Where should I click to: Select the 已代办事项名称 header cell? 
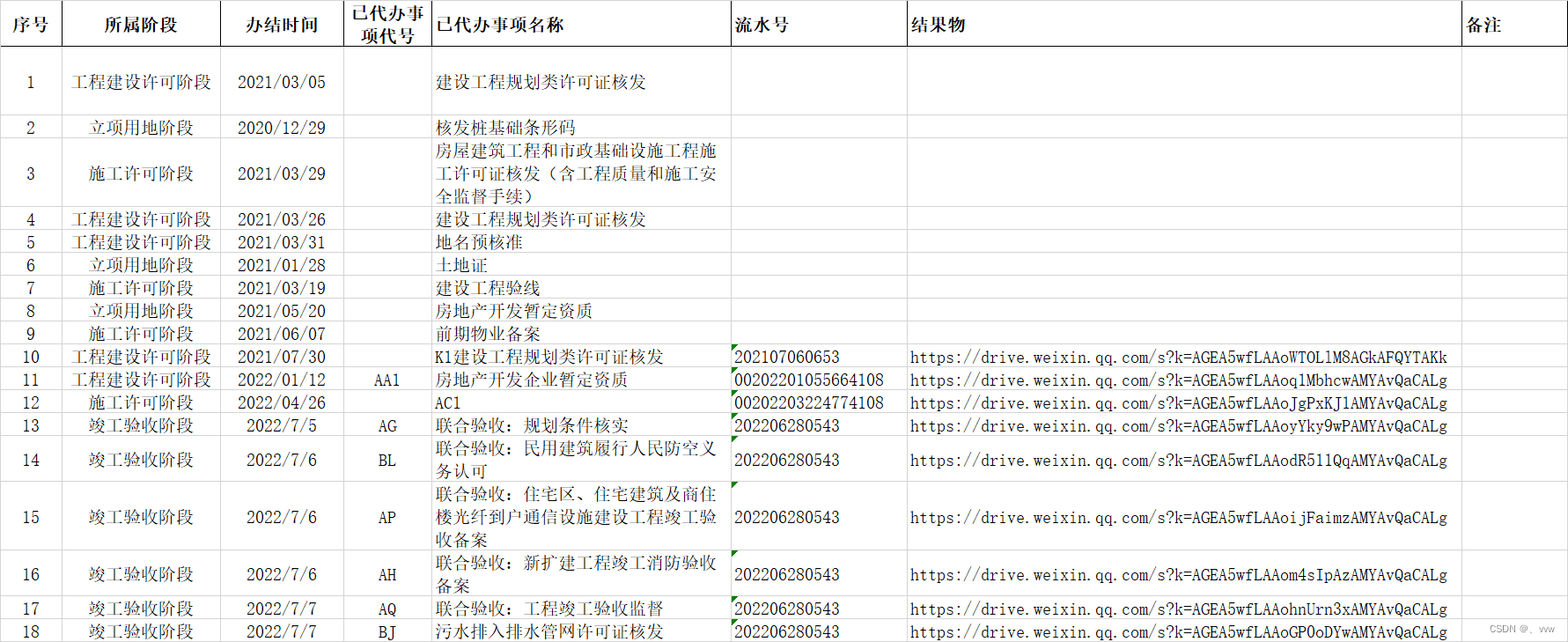(581, 25)
